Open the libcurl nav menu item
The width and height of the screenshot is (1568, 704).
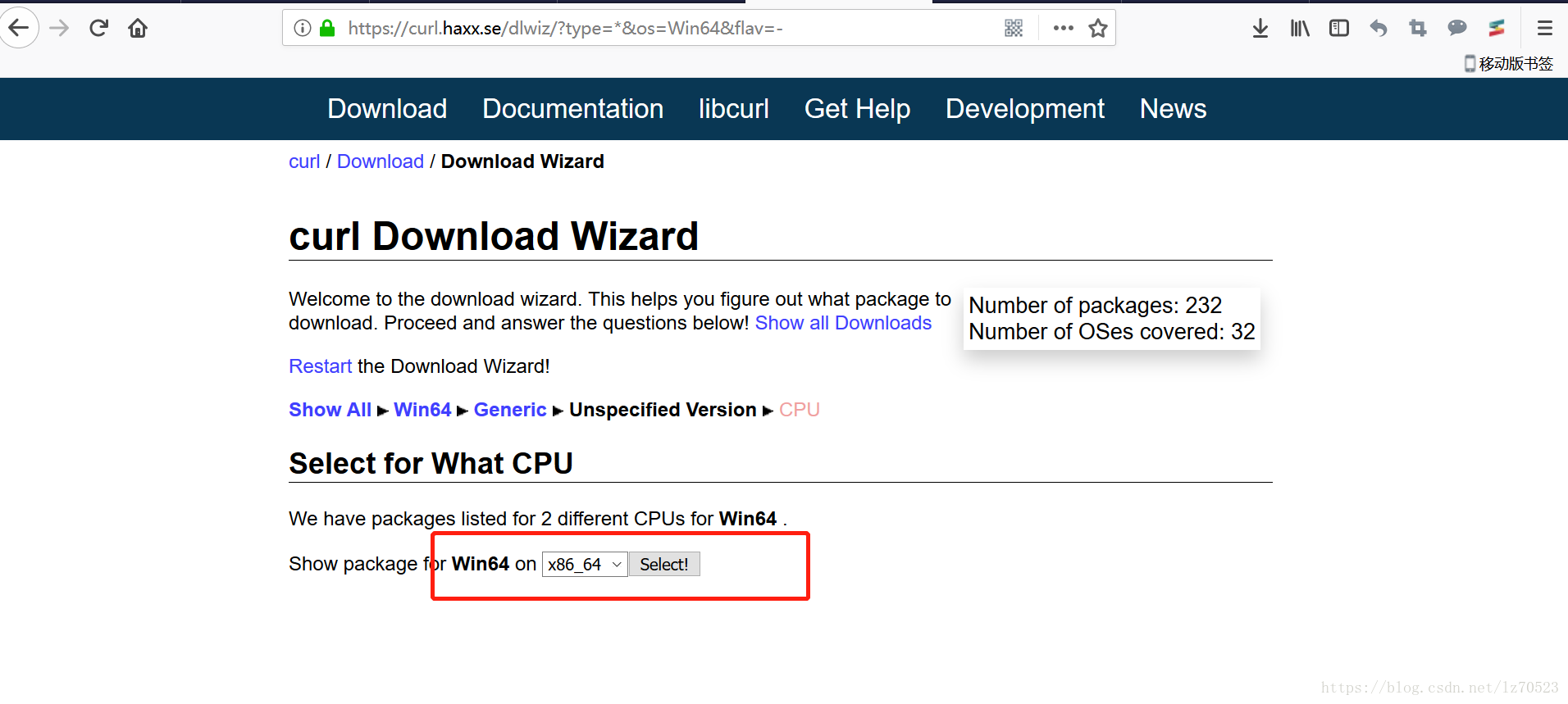click(734, 109)
